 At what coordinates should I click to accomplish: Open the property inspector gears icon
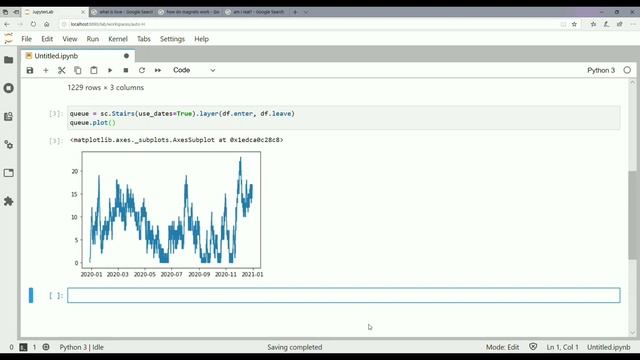point(9,144)
